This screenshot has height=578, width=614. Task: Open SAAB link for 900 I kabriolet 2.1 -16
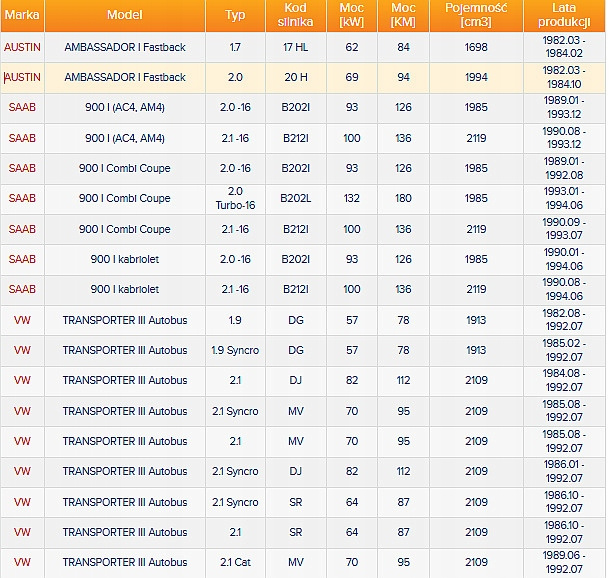click(22, 289)
